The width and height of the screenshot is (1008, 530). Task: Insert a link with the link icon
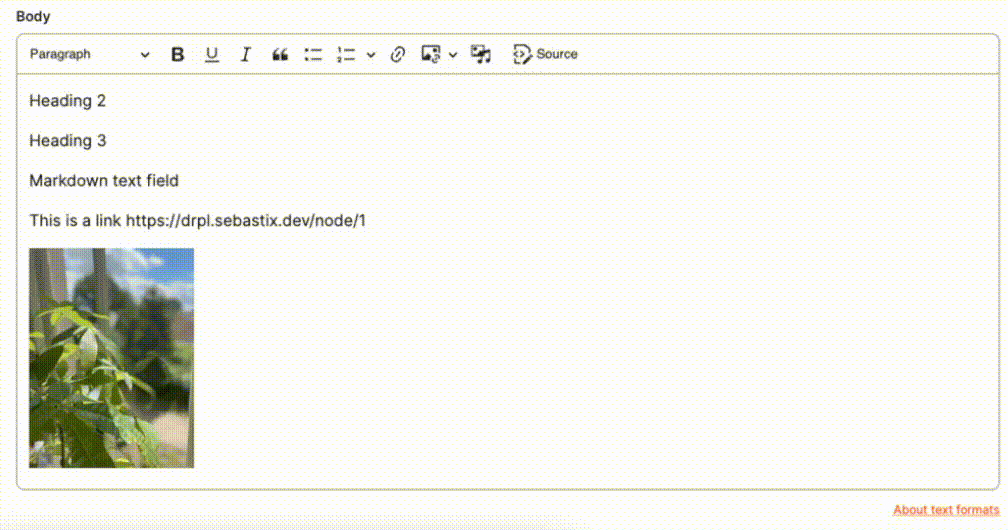397,55
